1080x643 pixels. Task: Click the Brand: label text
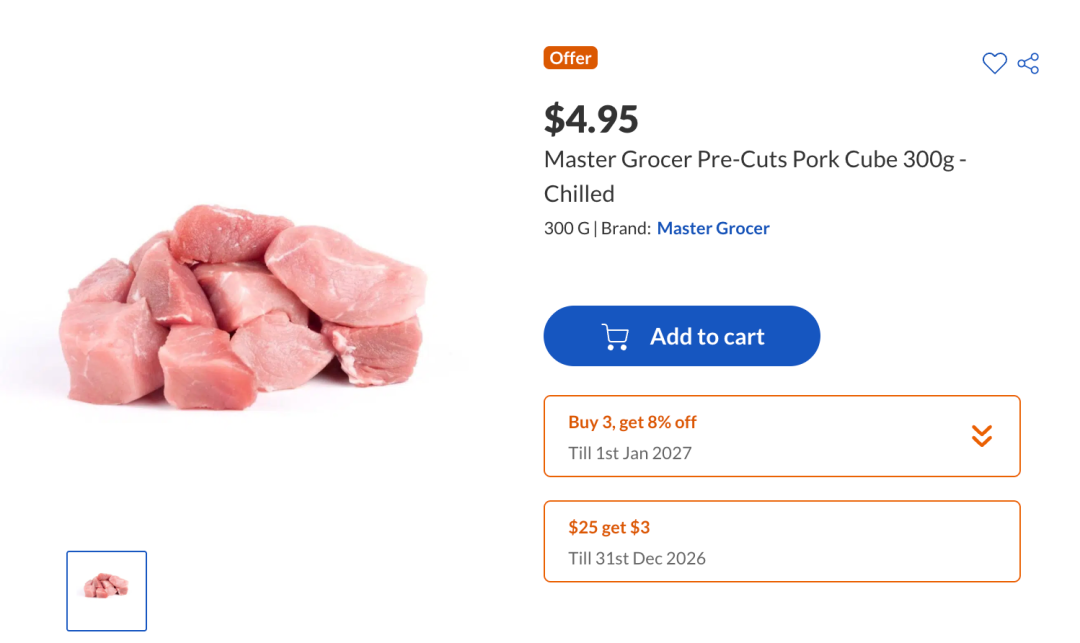click(x=626, y=228)
